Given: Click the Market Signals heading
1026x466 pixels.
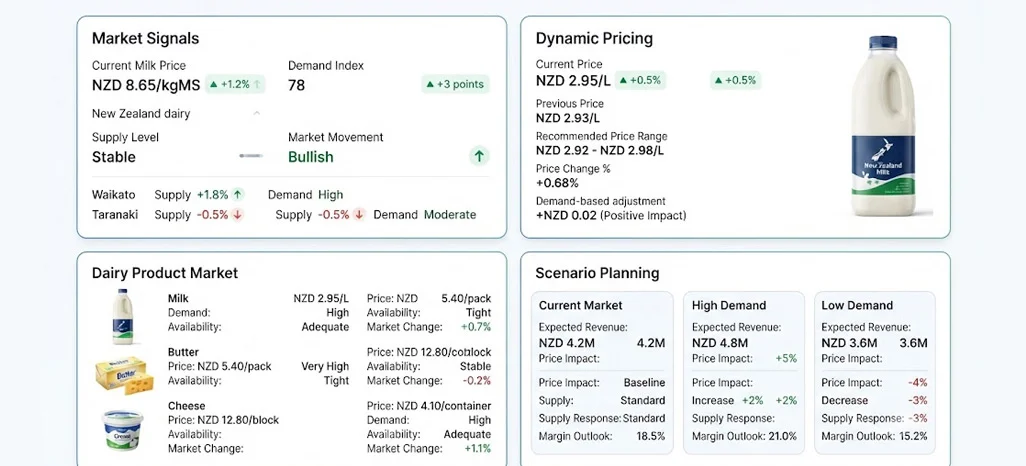Looking at the screenshot, I should click(x=145, y=39).
